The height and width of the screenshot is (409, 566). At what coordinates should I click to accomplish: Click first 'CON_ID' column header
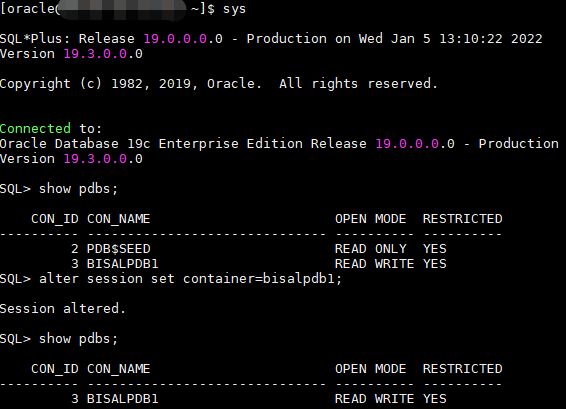[55, 219]
